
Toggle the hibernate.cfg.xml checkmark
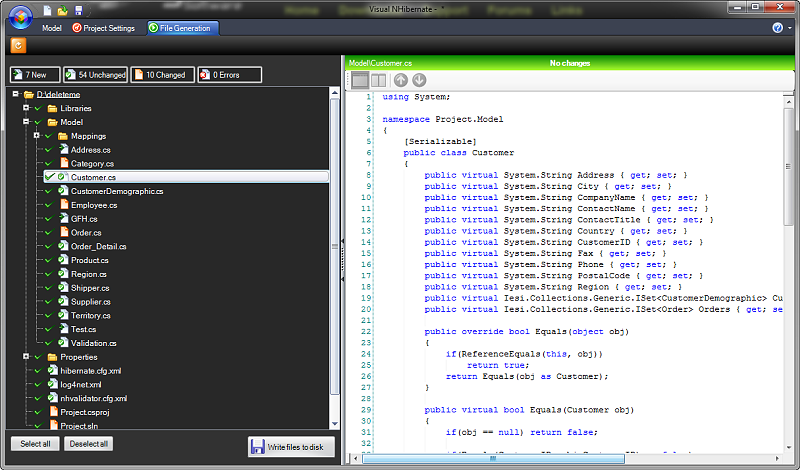(x=36, y=371)
